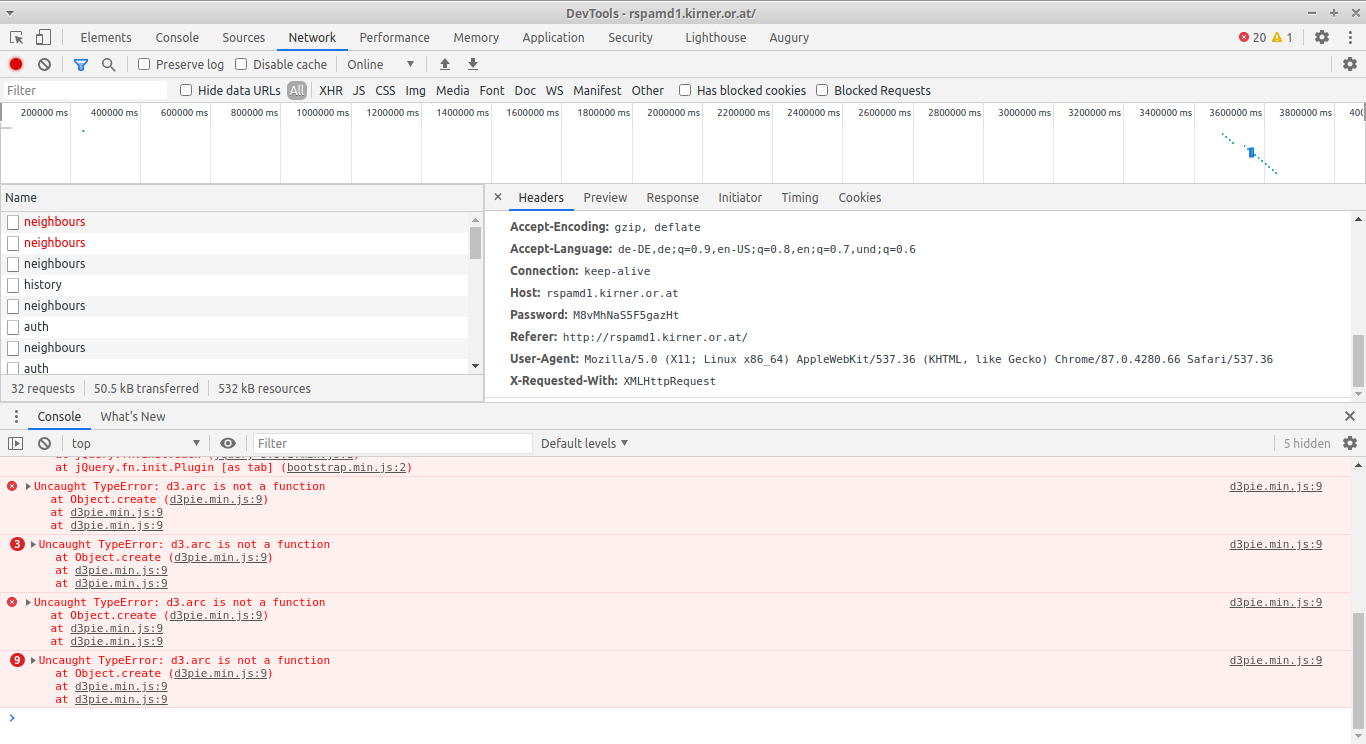
Task: Toggle the network filter funnel icon
Action: pos(81,64)
